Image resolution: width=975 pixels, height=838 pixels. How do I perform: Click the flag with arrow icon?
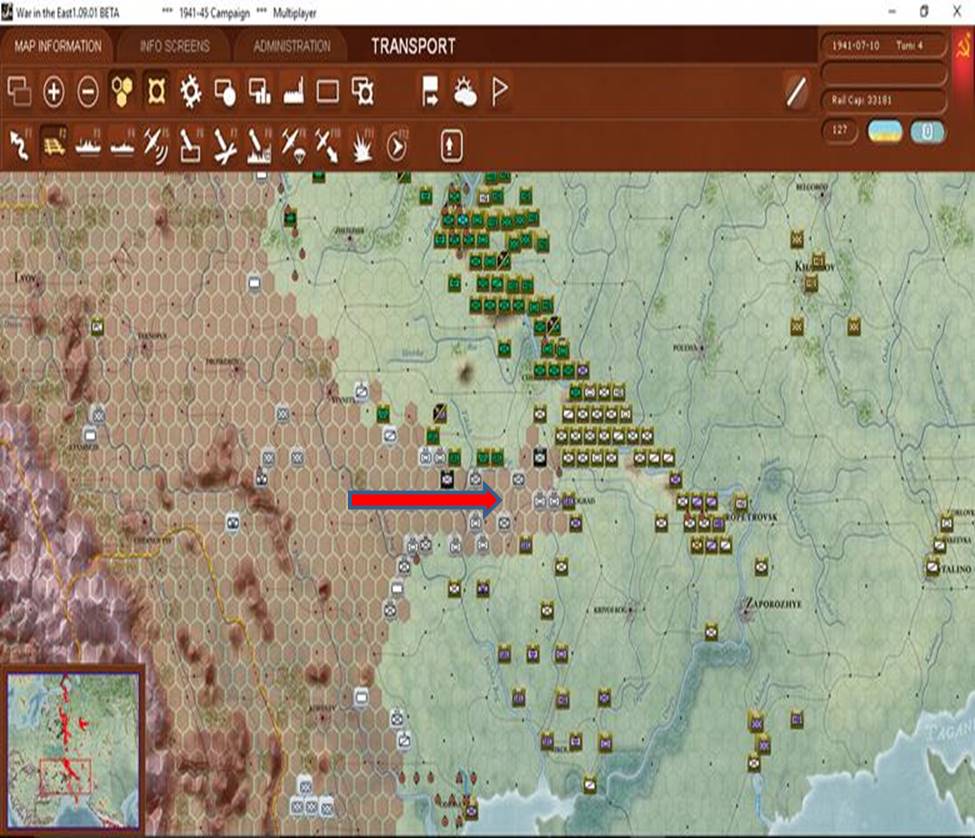[x=430, y=92]
